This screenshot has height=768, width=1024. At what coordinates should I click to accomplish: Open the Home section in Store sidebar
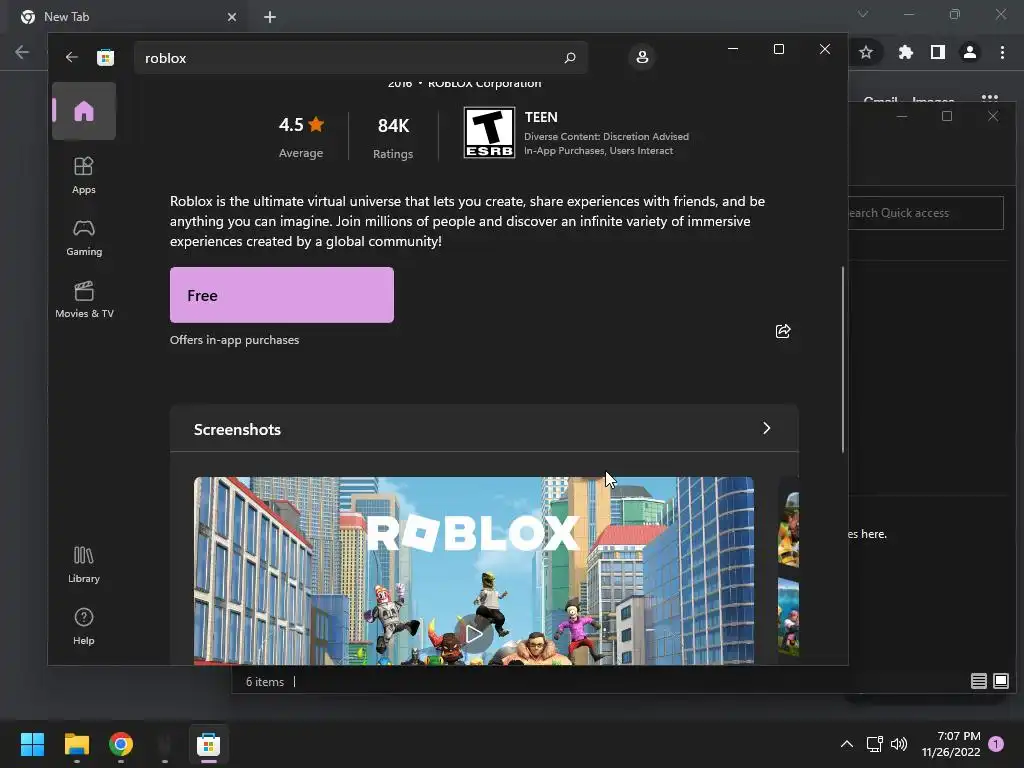pos(84,111)
